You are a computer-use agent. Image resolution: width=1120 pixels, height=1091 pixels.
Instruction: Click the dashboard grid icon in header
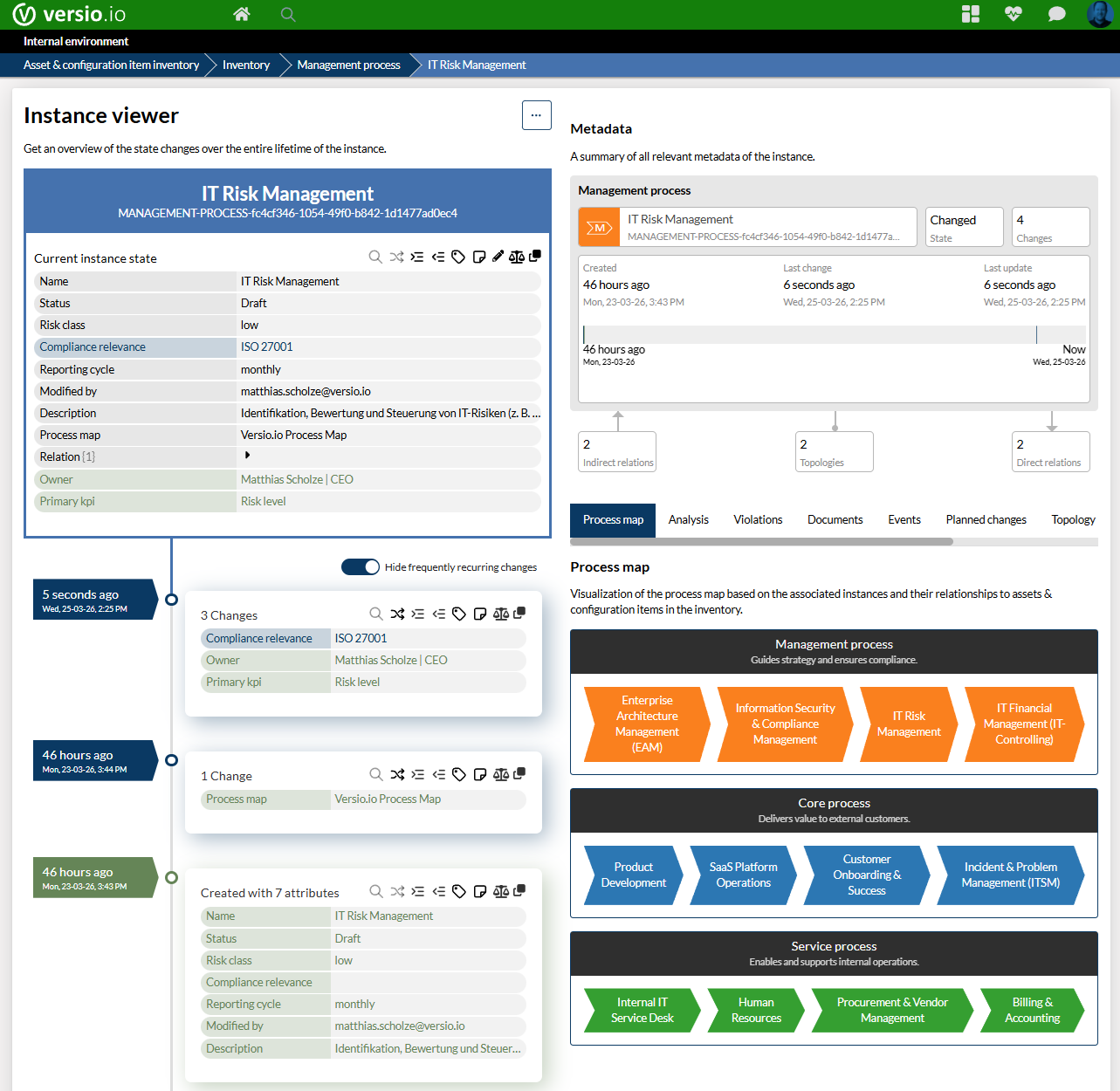[970, 14]
